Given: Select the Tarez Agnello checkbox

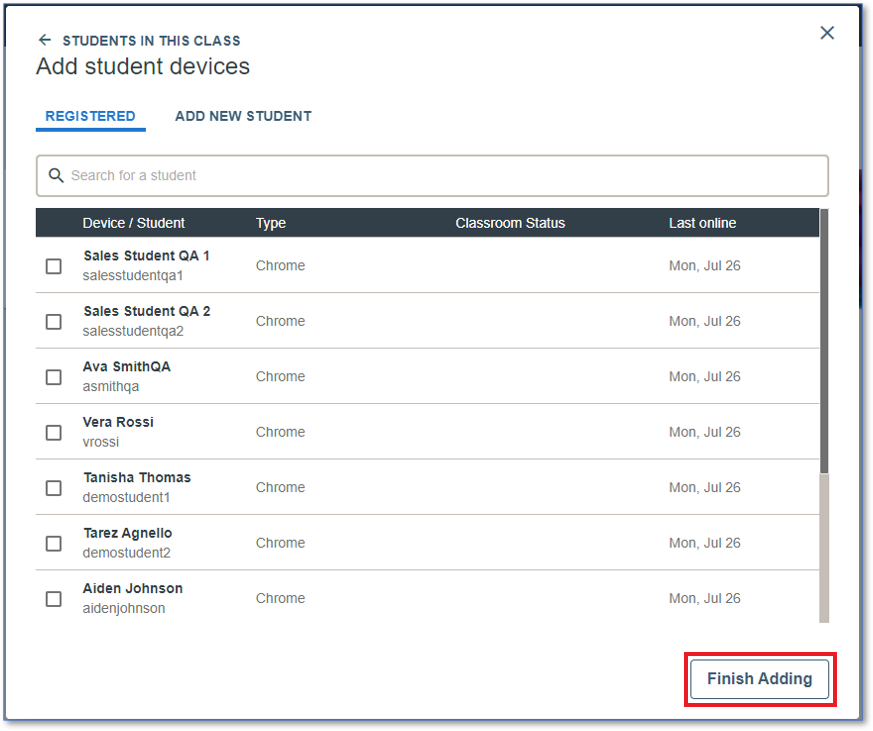Looking at the screenshot, I should coord(53,543).
